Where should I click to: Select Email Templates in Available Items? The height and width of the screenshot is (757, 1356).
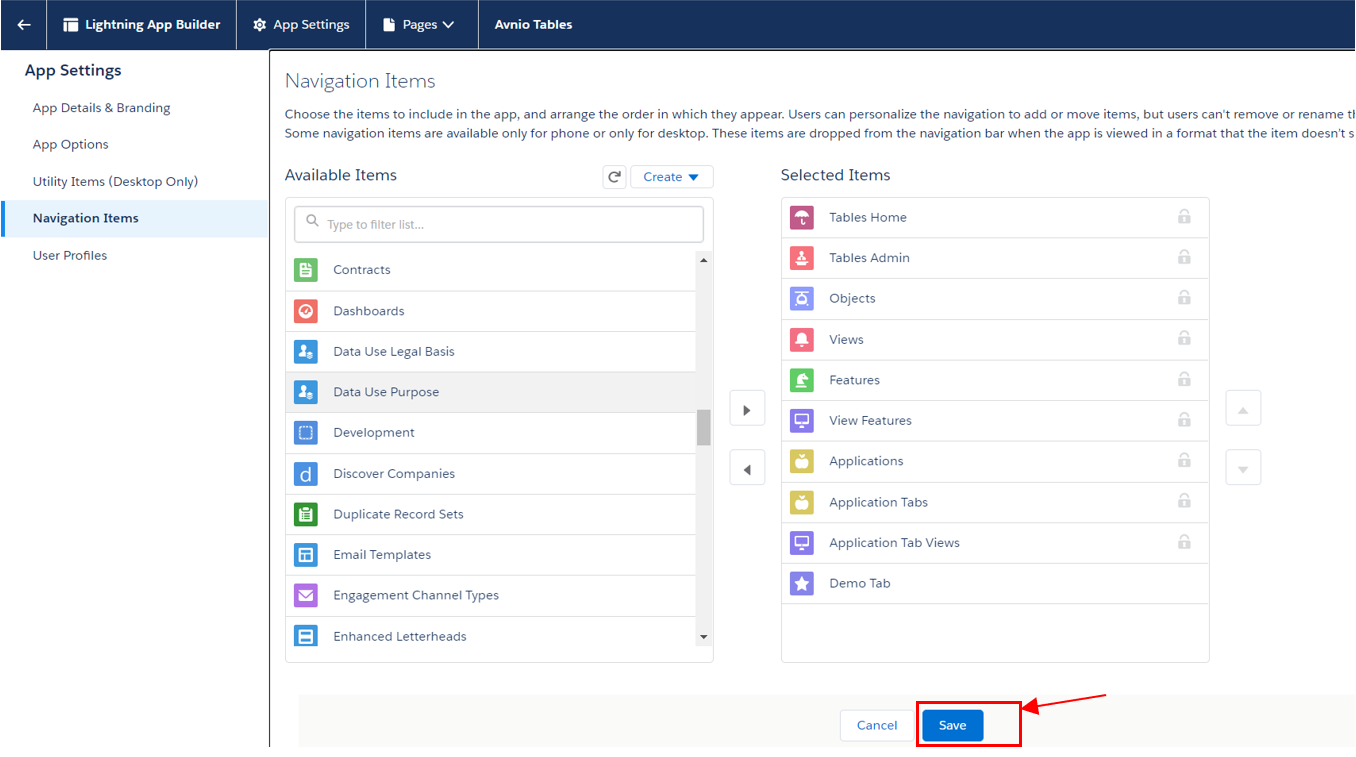pyautogui.click(x=382, y=555)
